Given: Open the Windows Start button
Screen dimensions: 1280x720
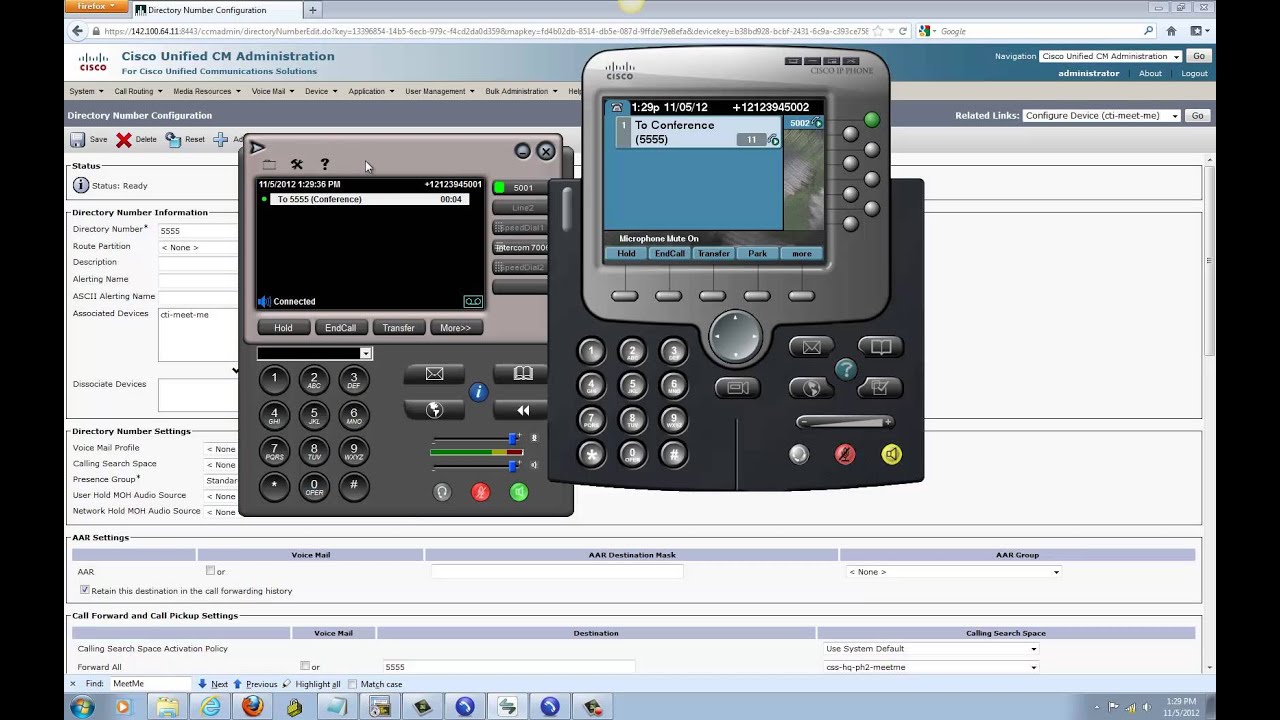Looking at the screenshot, I should 82,707.
